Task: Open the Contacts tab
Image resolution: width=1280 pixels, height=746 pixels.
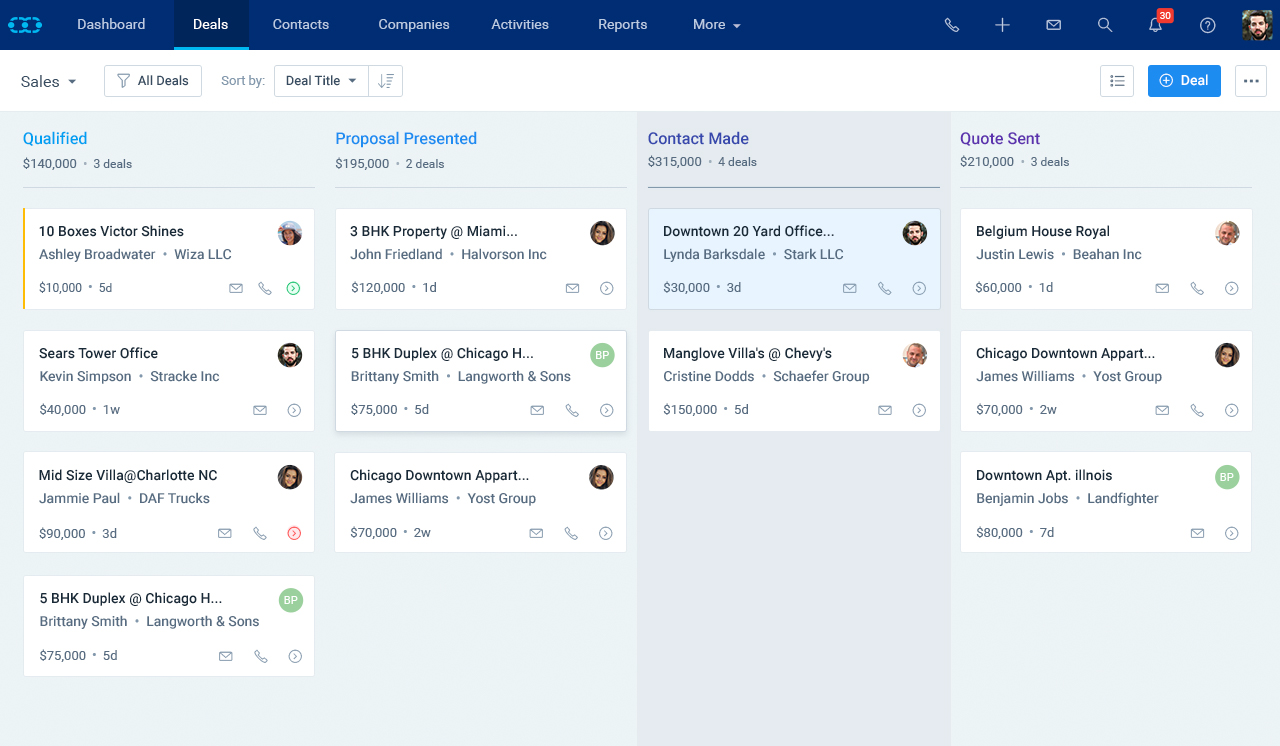Action: click(x=301, y=25)
